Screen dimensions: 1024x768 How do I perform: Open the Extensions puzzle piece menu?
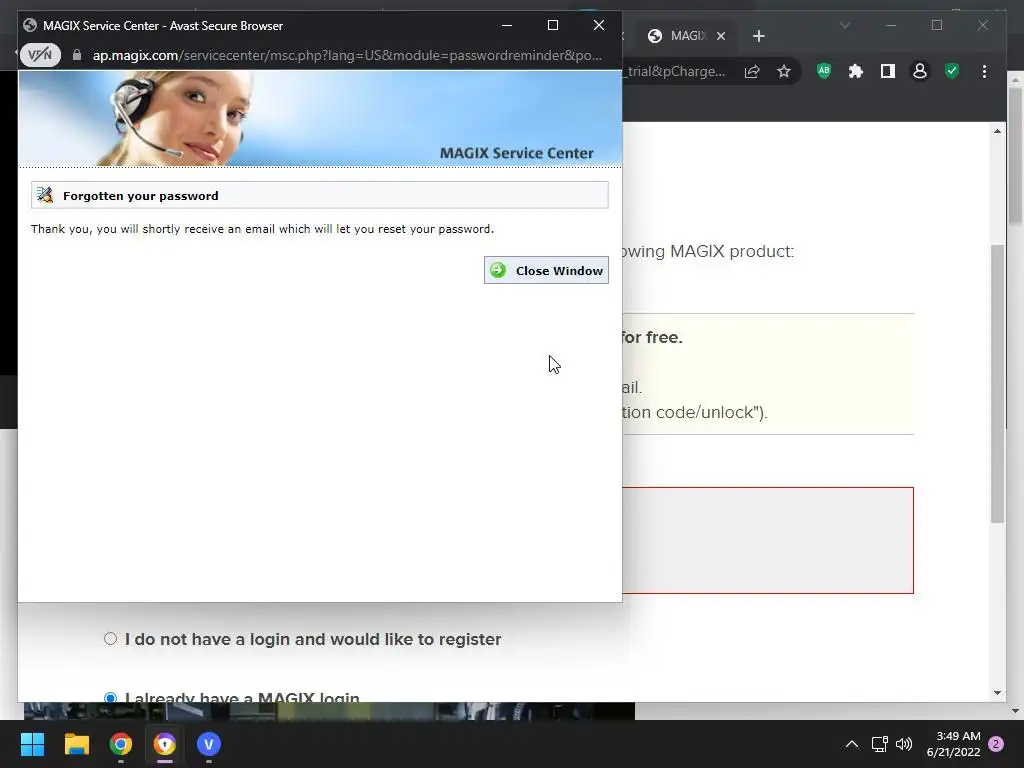[x=856, y=71]
